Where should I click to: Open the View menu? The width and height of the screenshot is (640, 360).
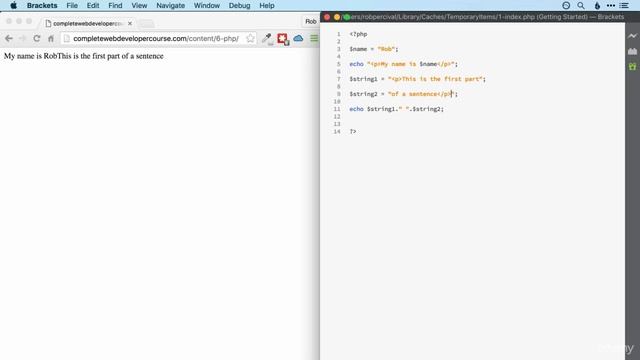[139, 6]
